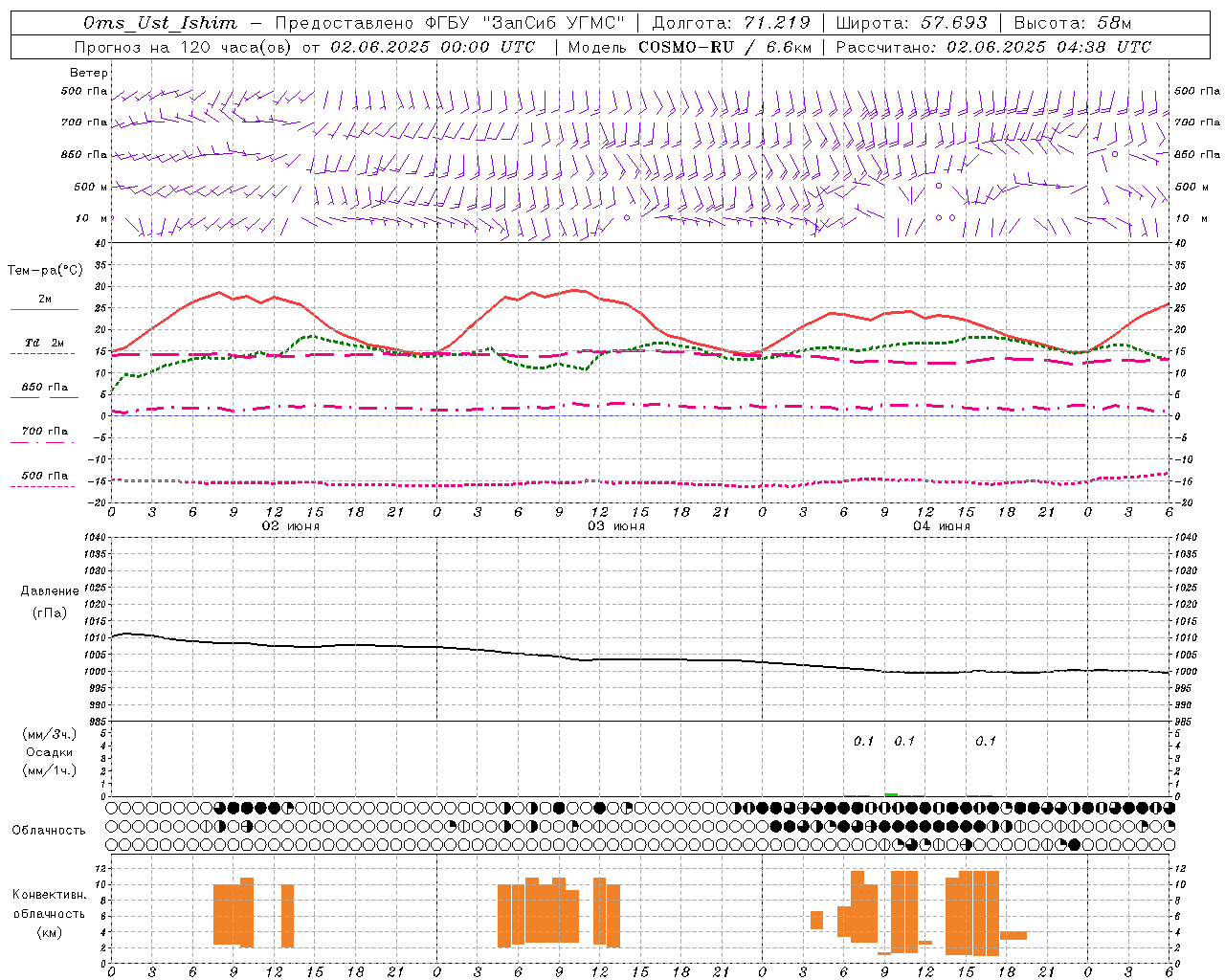Image resolution: width=1225 pixels, height=980 pixels.
Task: Click the Рассчитано: 02.06.2025 04:38 UTC timestamp
Action: coord(993,47)
